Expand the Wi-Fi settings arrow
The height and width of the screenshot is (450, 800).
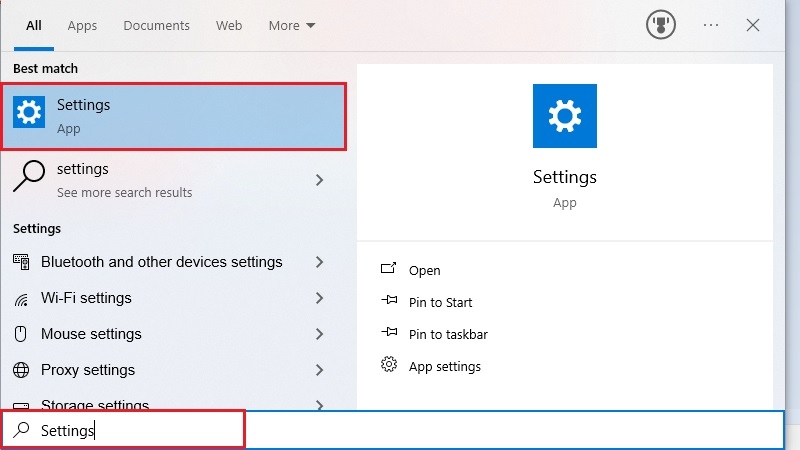[319, 298]
